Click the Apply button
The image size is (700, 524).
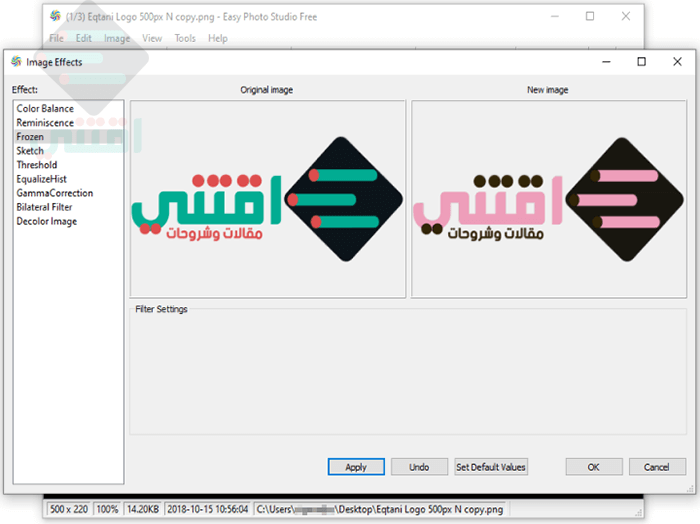tap(356, 467)
